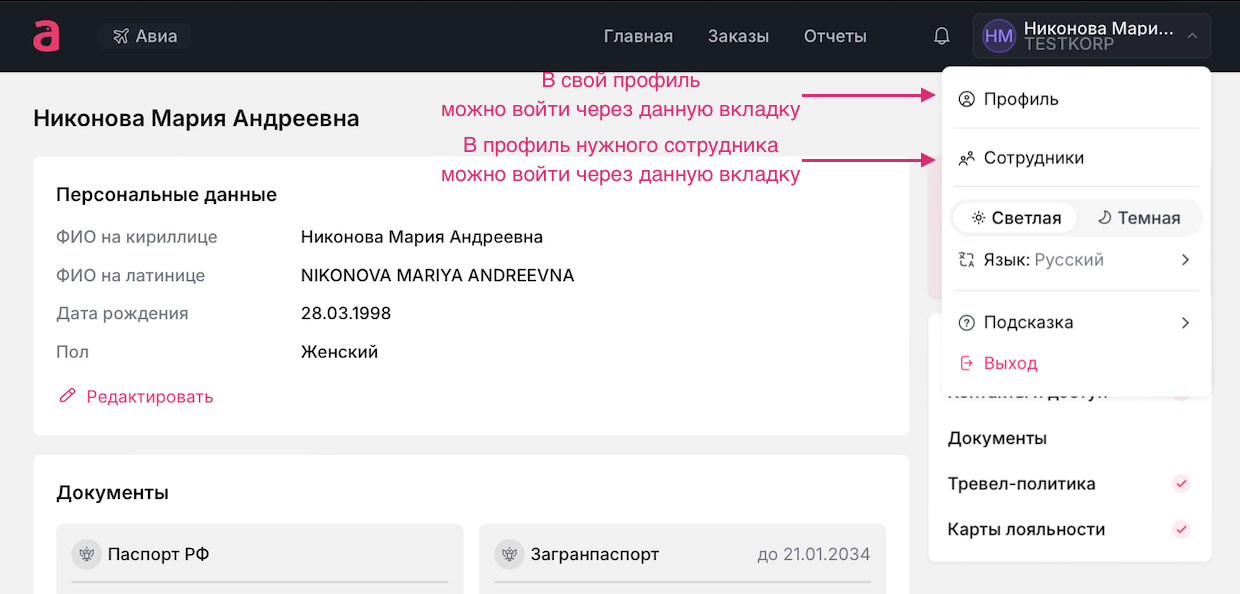Open the Загранпаспорт document card
Screen dimensions: 1240x594
click(682, 559)
